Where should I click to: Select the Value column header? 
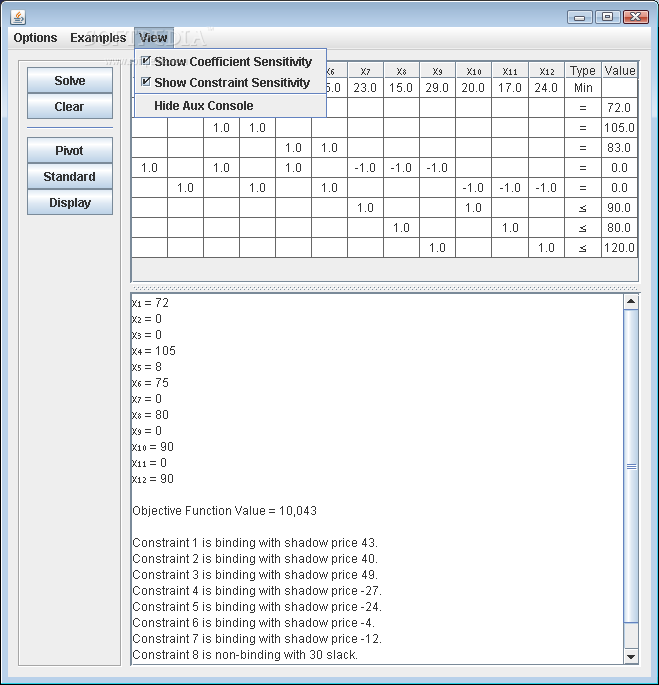point(620,71)
